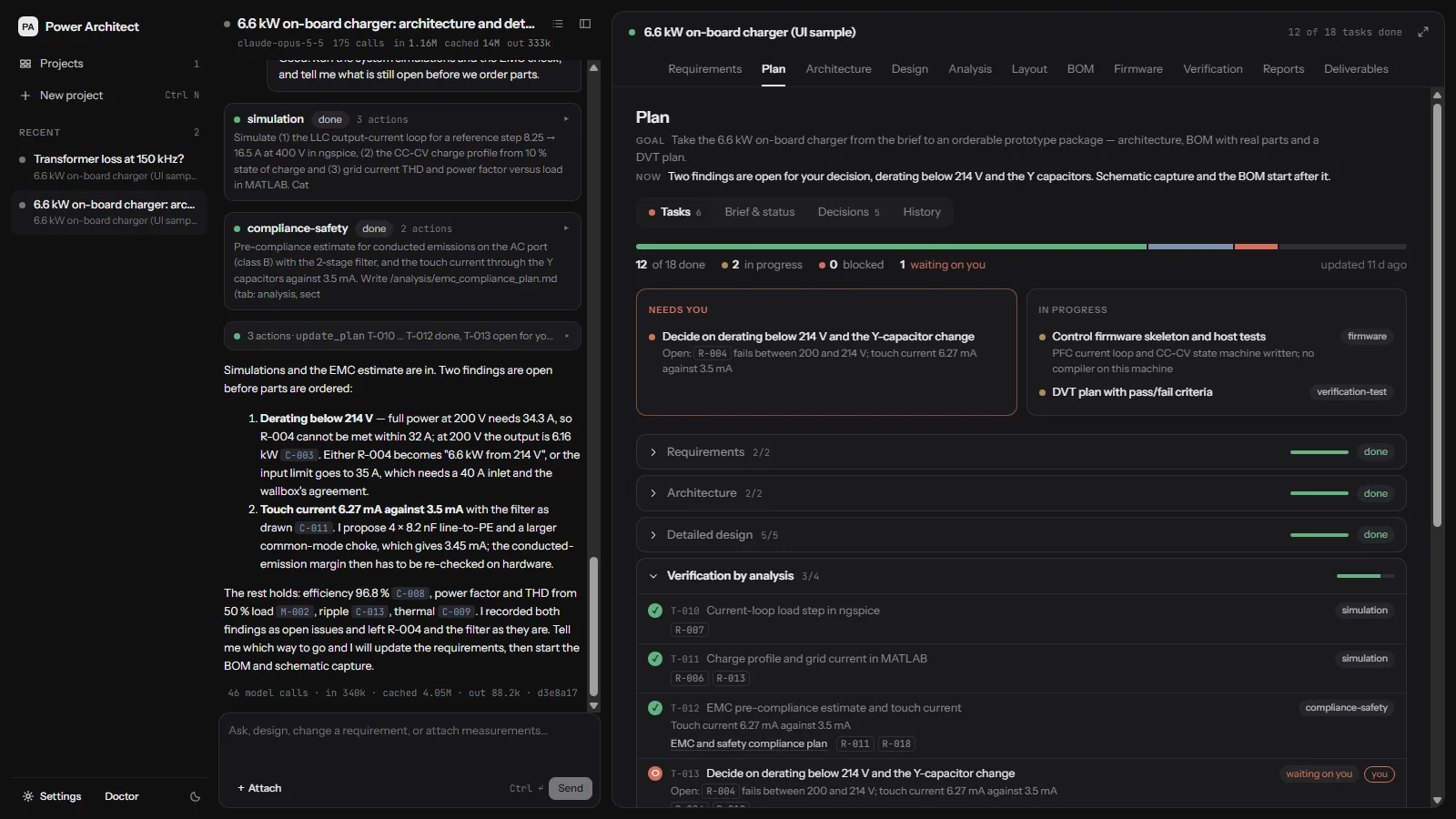
Task: Expand the Detailed design 5/5 section
Action: click(x=1021, y=535)
